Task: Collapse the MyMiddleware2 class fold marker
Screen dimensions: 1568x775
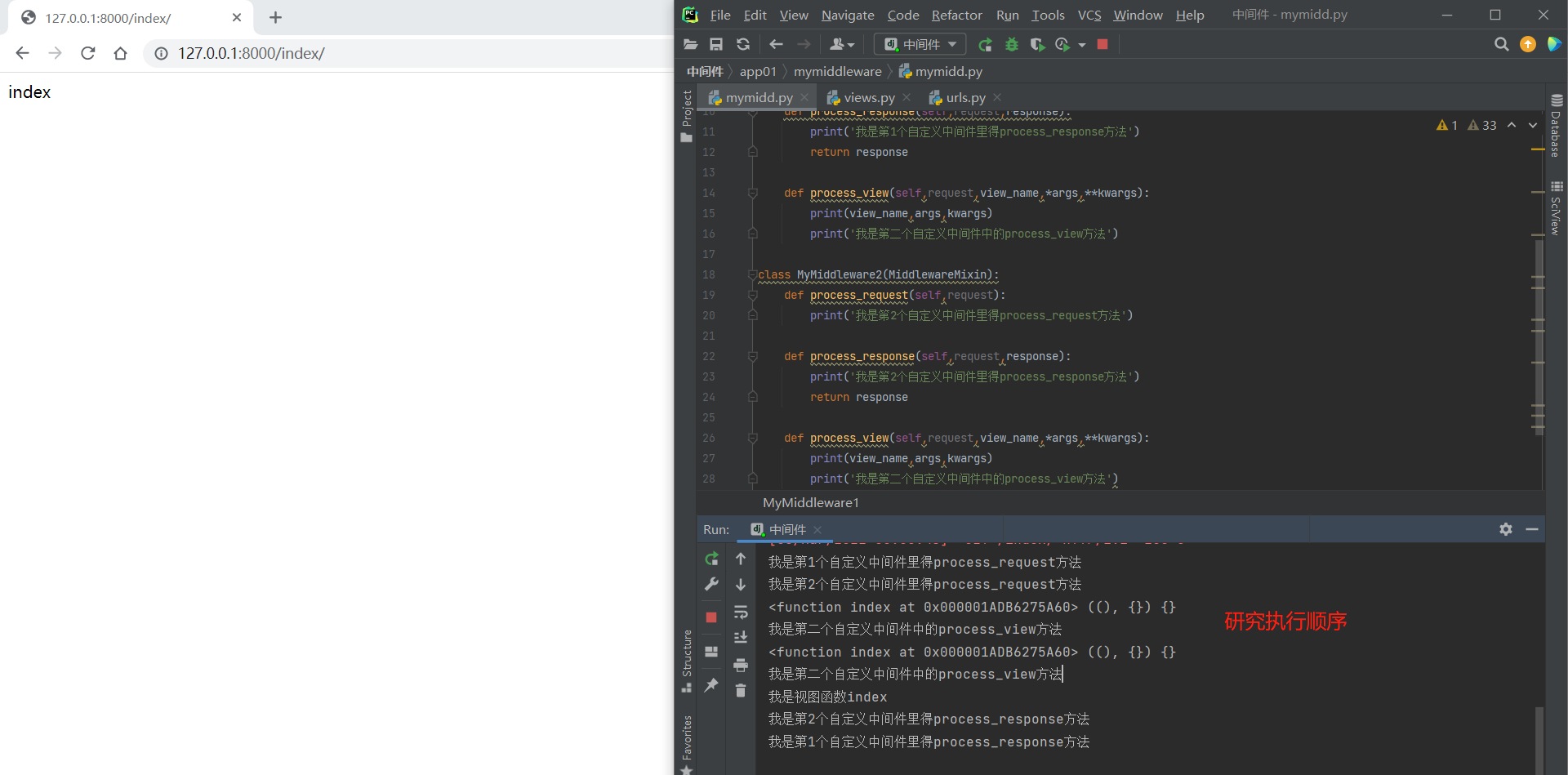Action: [752, 275]
